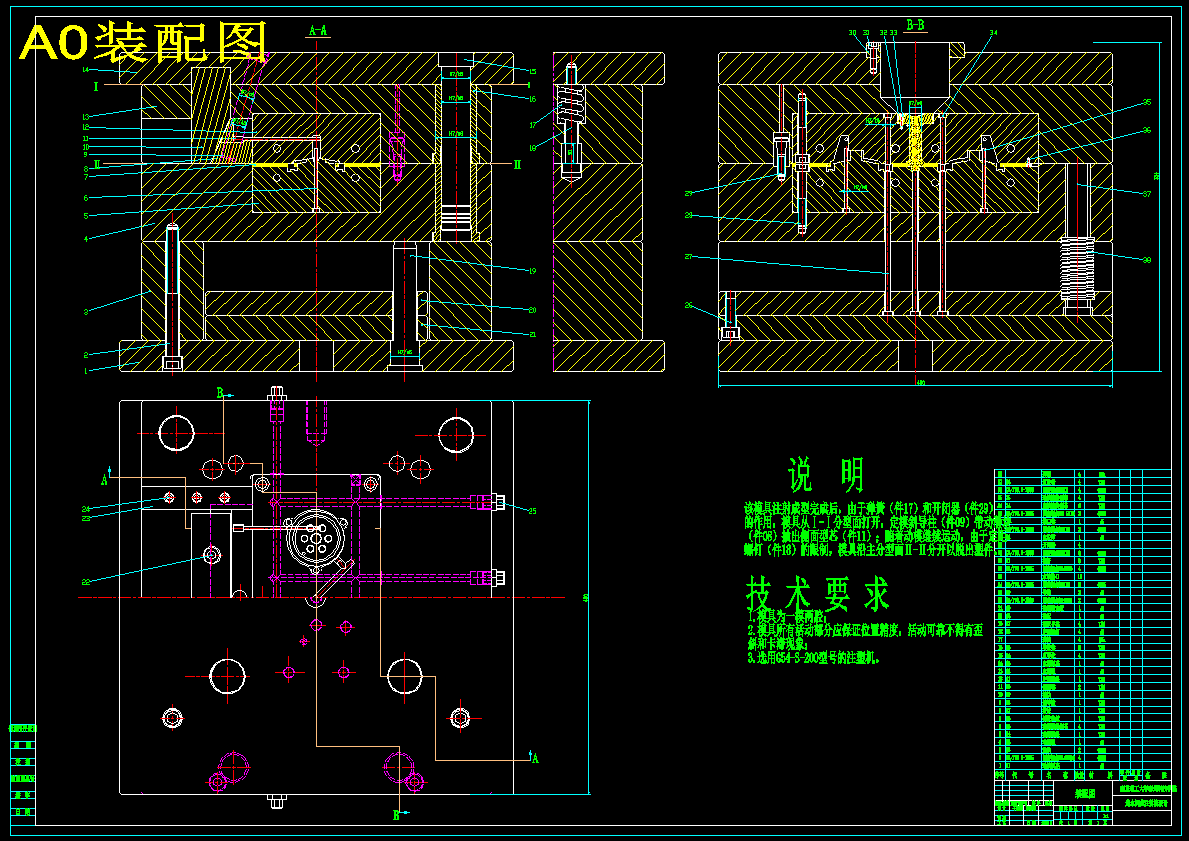Screen dimensions: 1189x841
Task: Select the 'II' parting line label, right of section A-A
Action: 517,165
